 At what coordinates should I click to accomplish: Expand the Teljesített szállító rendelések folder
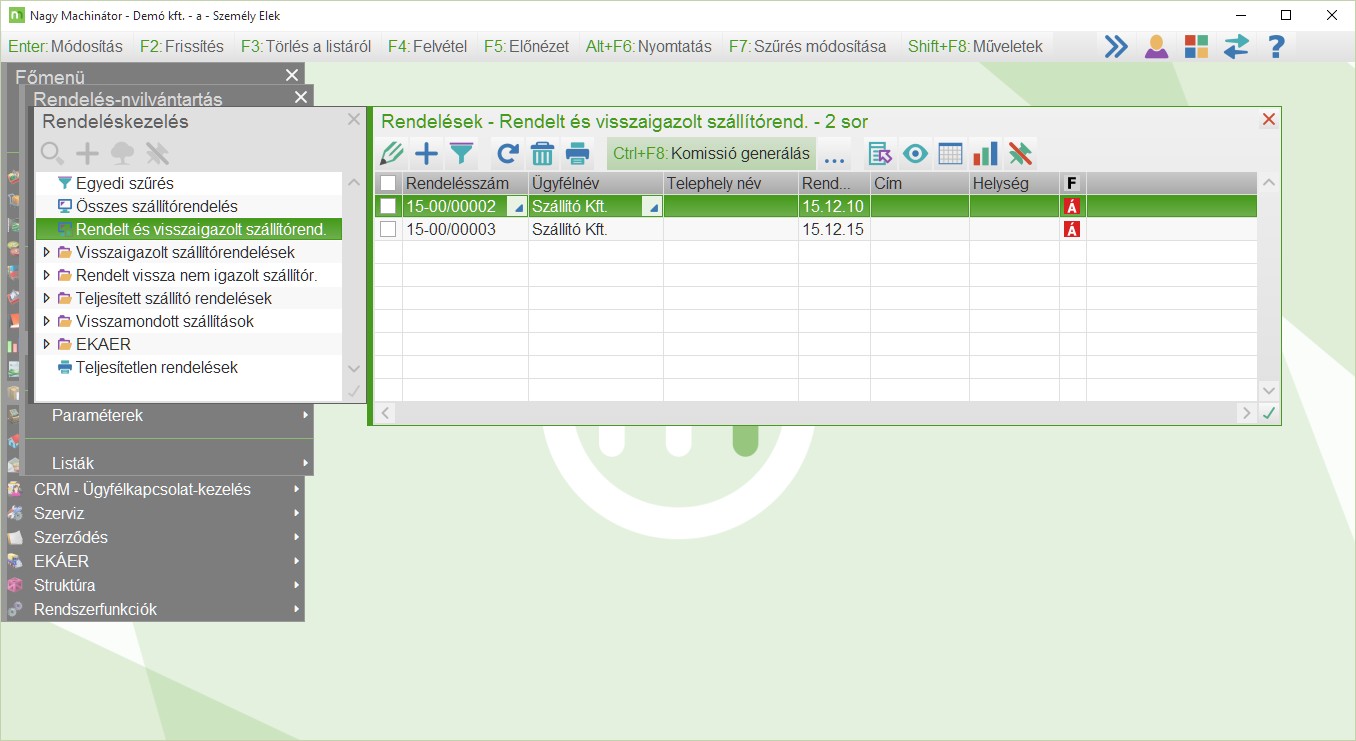point(47,298)
